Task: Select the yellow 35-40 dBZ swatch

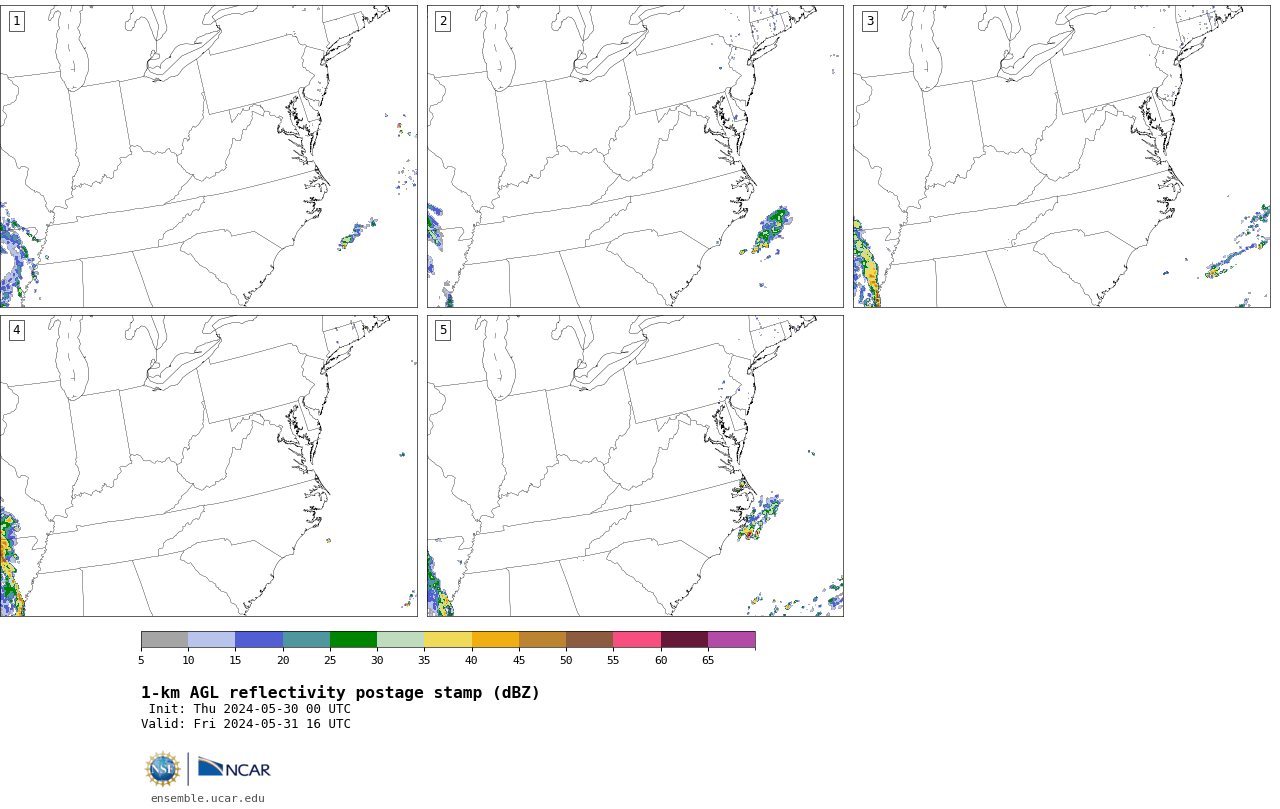Action: coord(448,640)
